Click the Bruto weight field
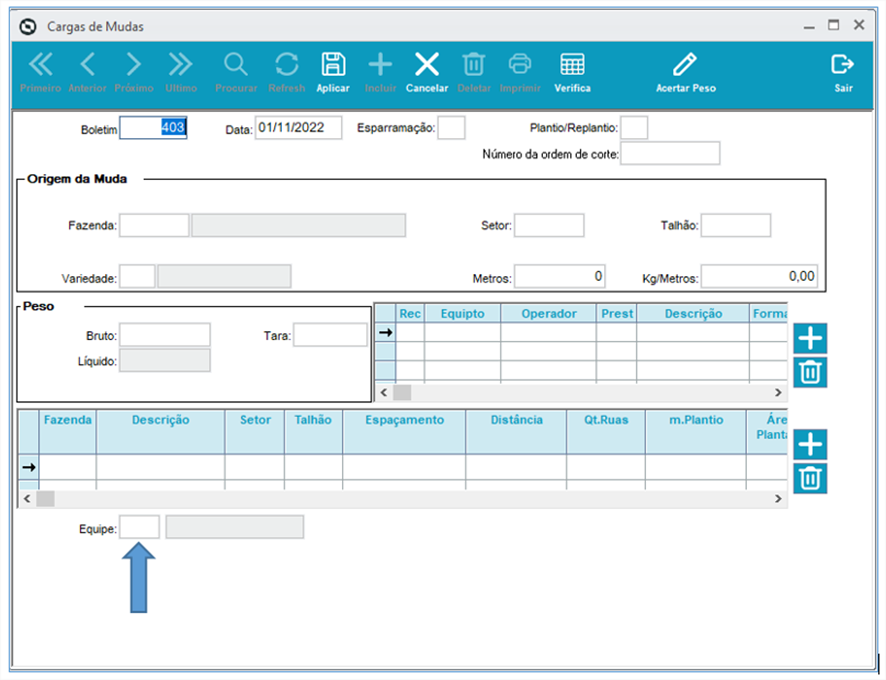 (164, 335)
